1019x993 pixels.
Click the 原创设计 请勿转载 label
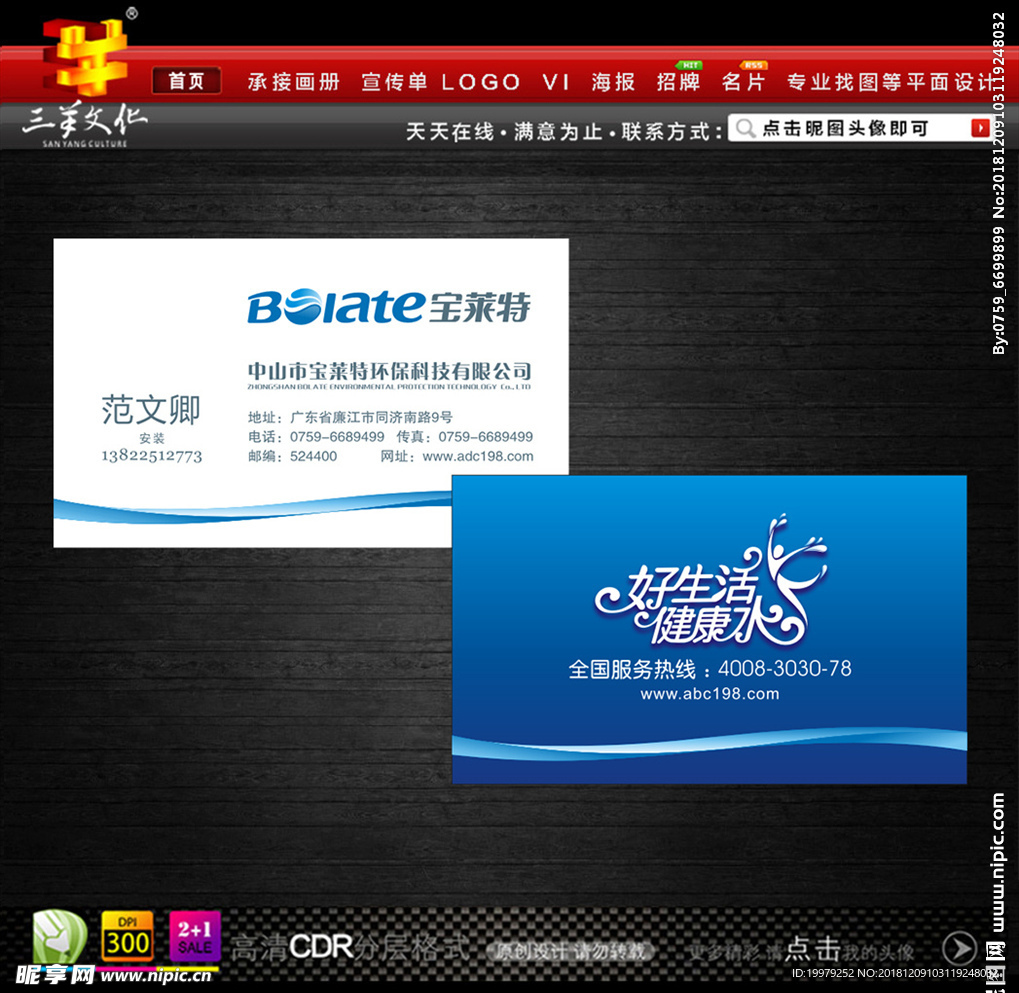point(571,951)
